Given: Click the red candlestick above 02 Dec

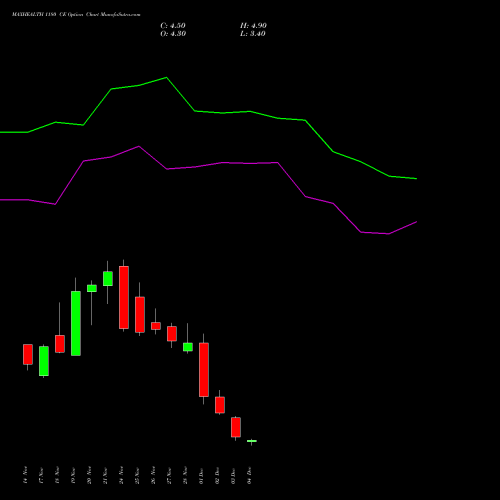Looking at the screenshot, I should pos(220,405).
